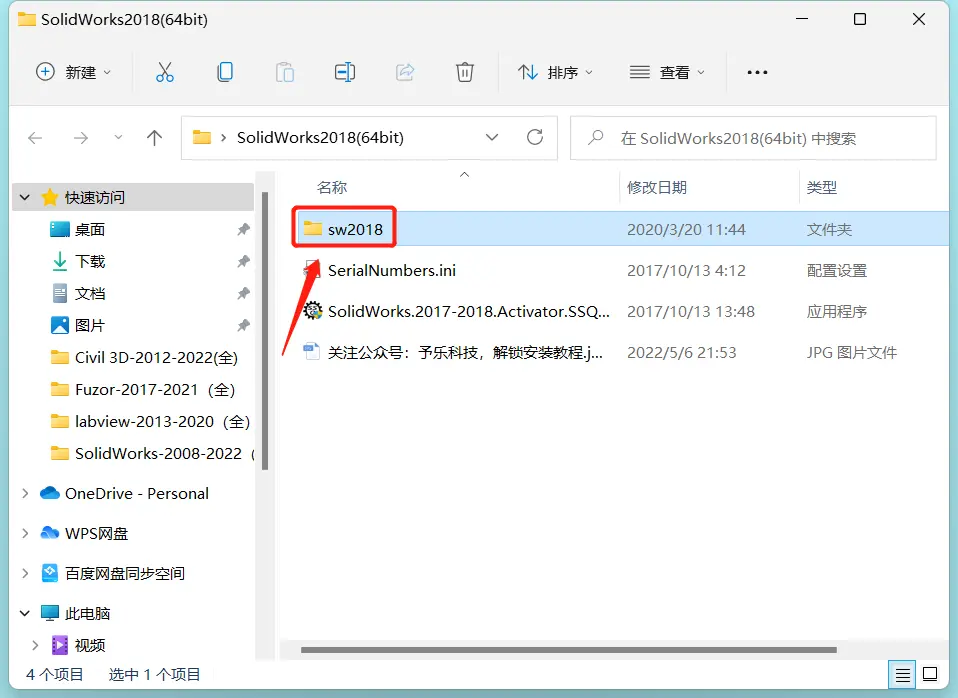Open the 新建 (New) menu
The height and width of the screenshot is (698, 958).
coord(73,72)
